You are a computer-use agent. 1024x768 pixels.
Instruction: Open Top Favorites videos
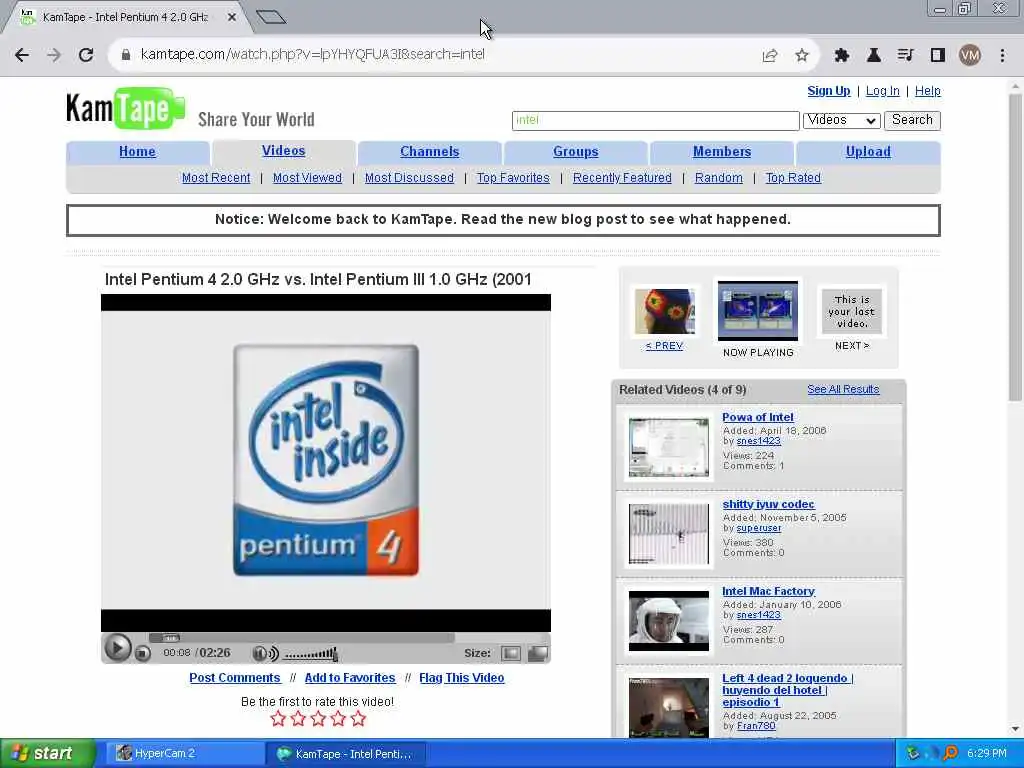[513, 178]
